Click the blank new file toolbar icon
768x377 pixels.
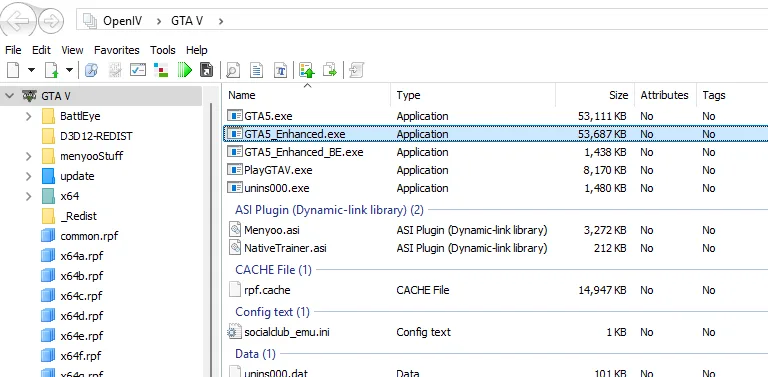pos(13,71)
